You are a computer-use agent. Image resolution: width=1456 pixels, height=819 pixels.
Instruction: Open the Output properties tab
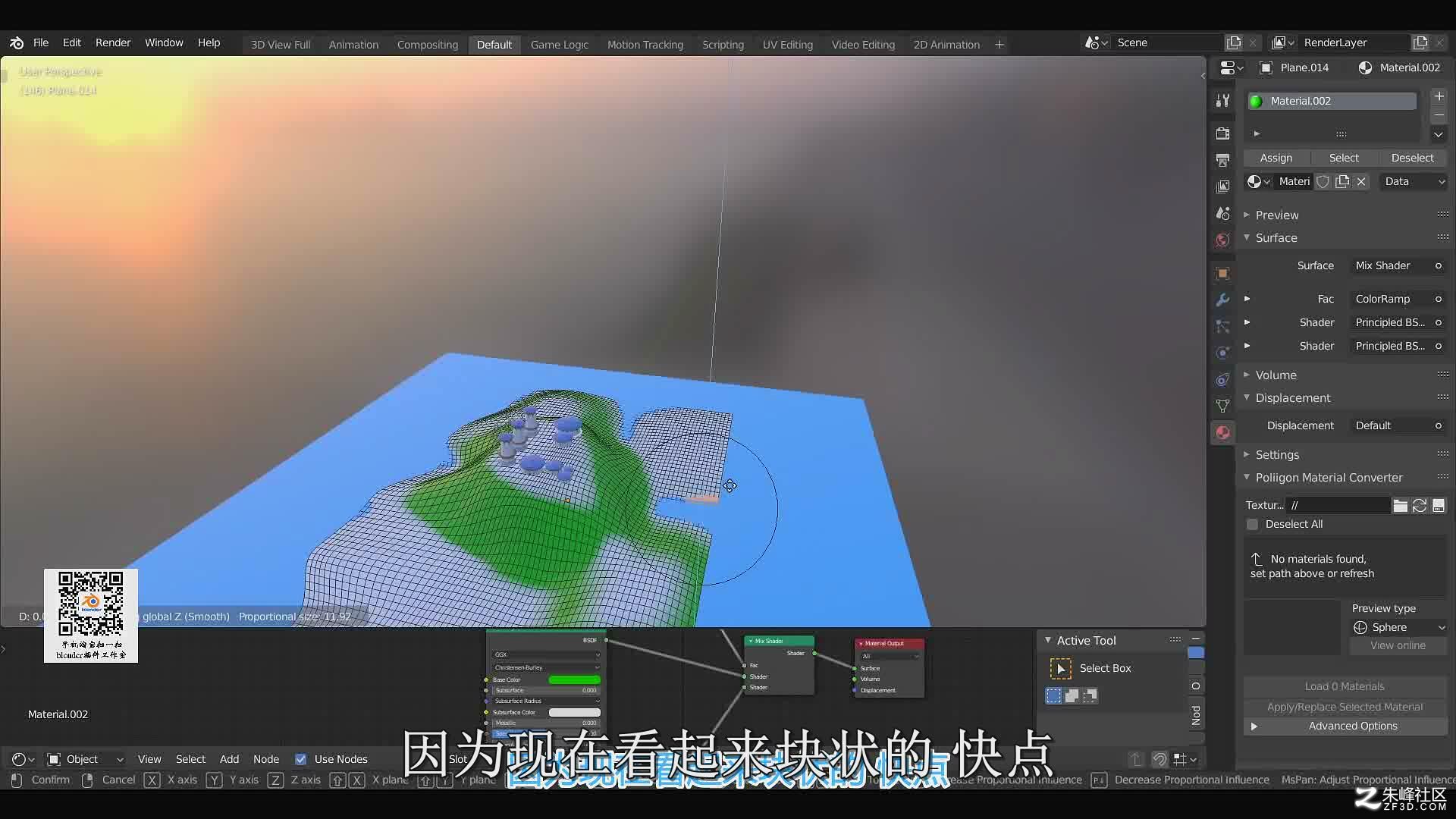coord(1222,160)
